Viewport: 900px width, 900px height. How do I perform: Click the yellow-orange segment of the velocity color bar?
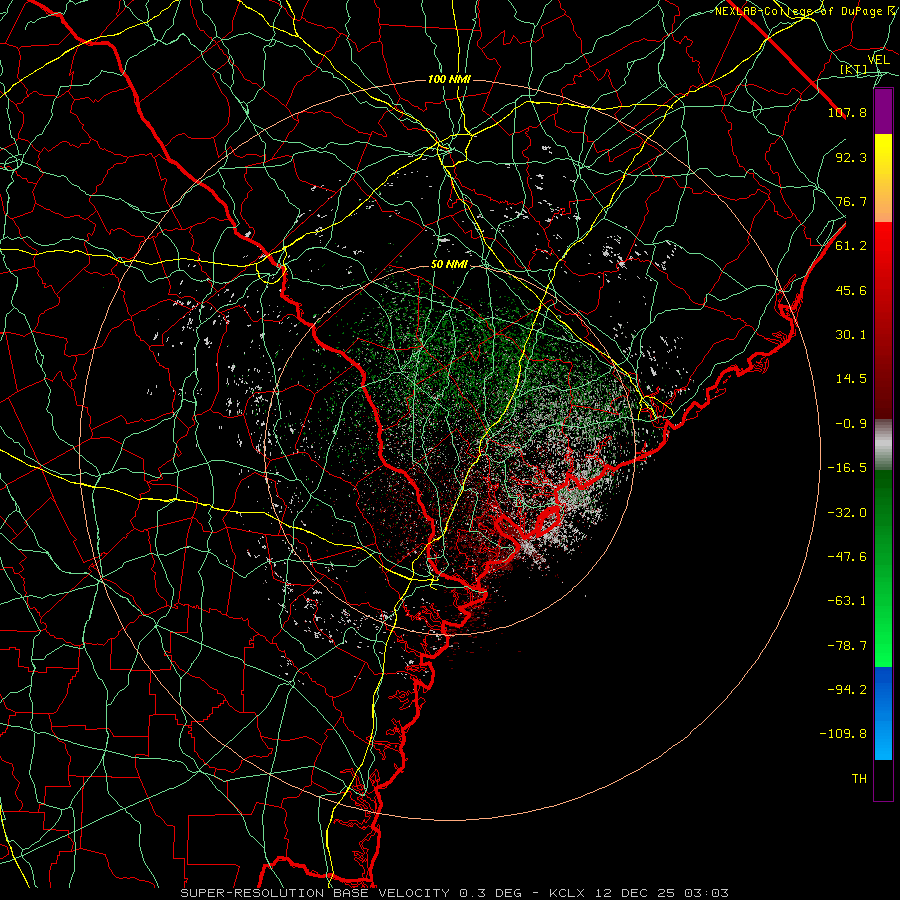click(883, 178)
